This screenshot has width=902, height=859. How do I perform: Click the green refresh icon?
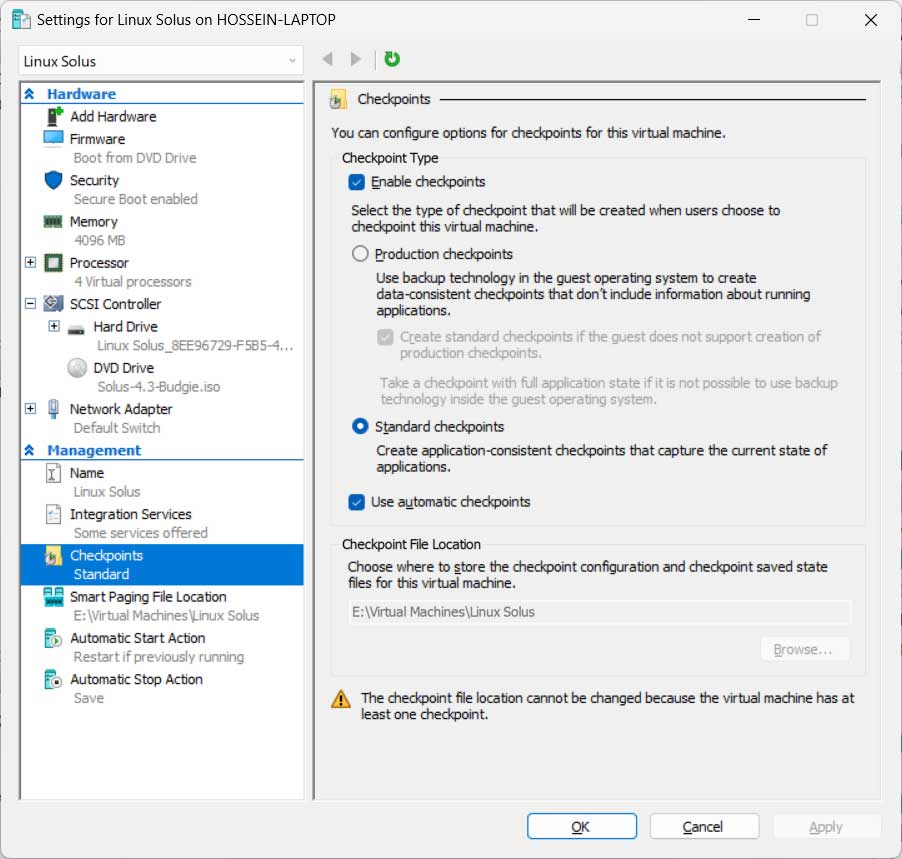click(392, 59)
